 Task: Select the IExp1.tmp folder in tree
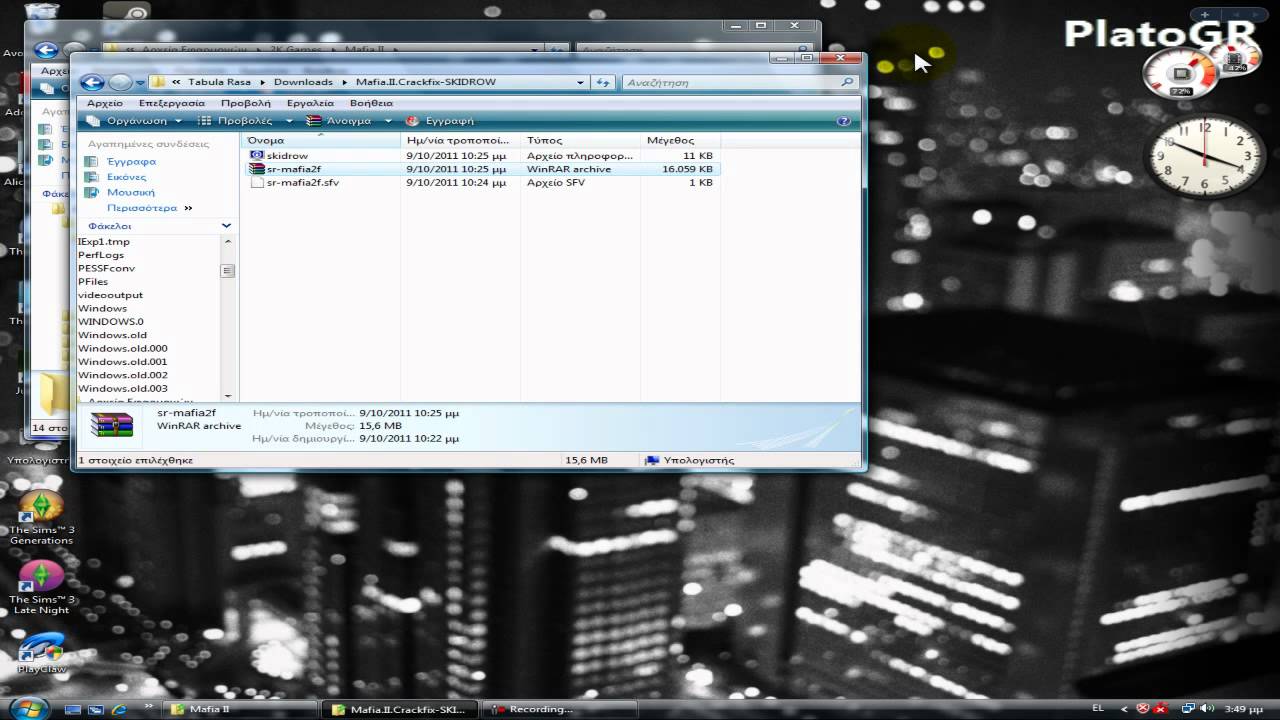point(104,242)
